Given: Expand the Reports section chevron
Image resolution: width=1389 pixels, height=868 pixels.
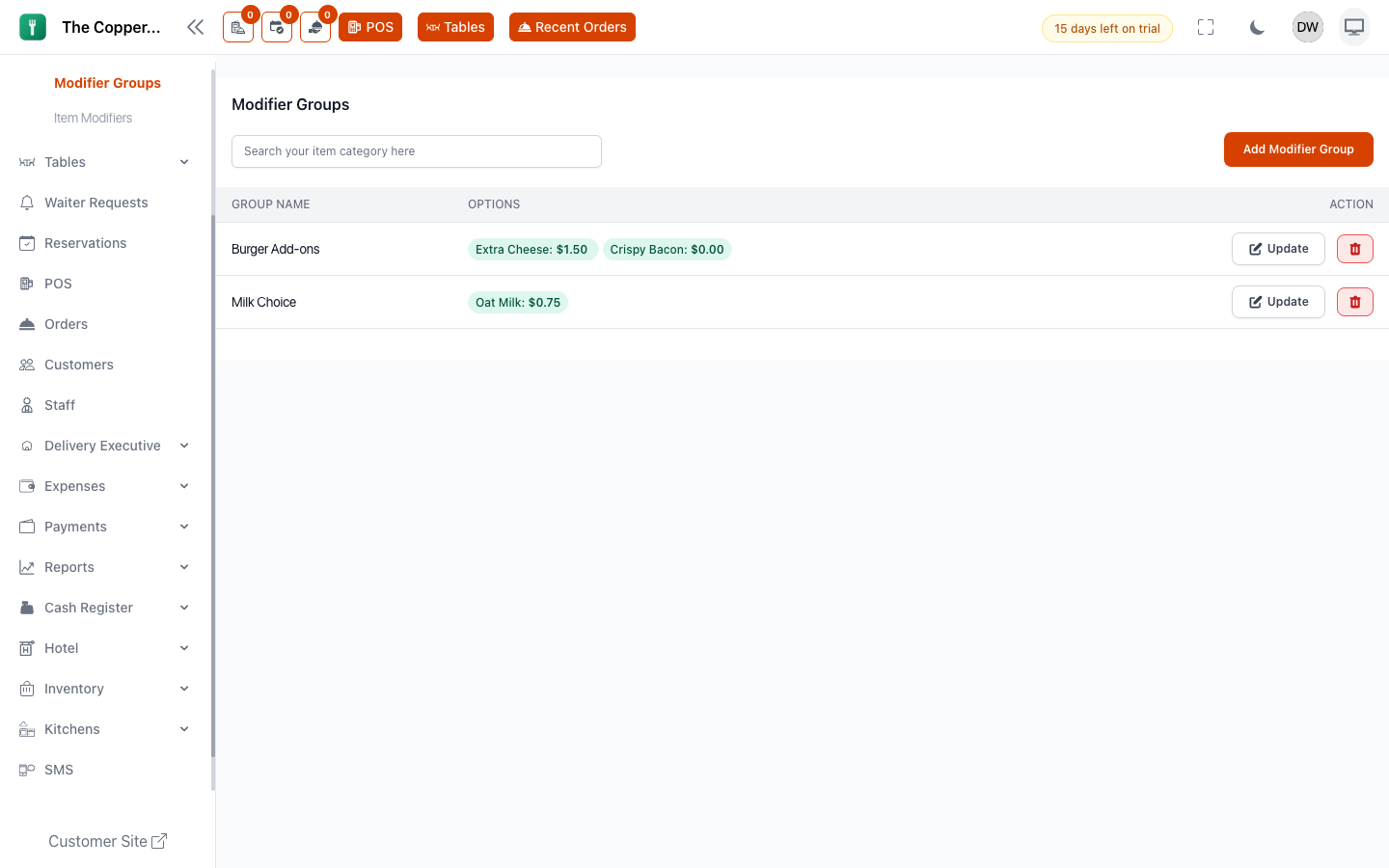Looking at the screenshot, I should pos(184,567).
